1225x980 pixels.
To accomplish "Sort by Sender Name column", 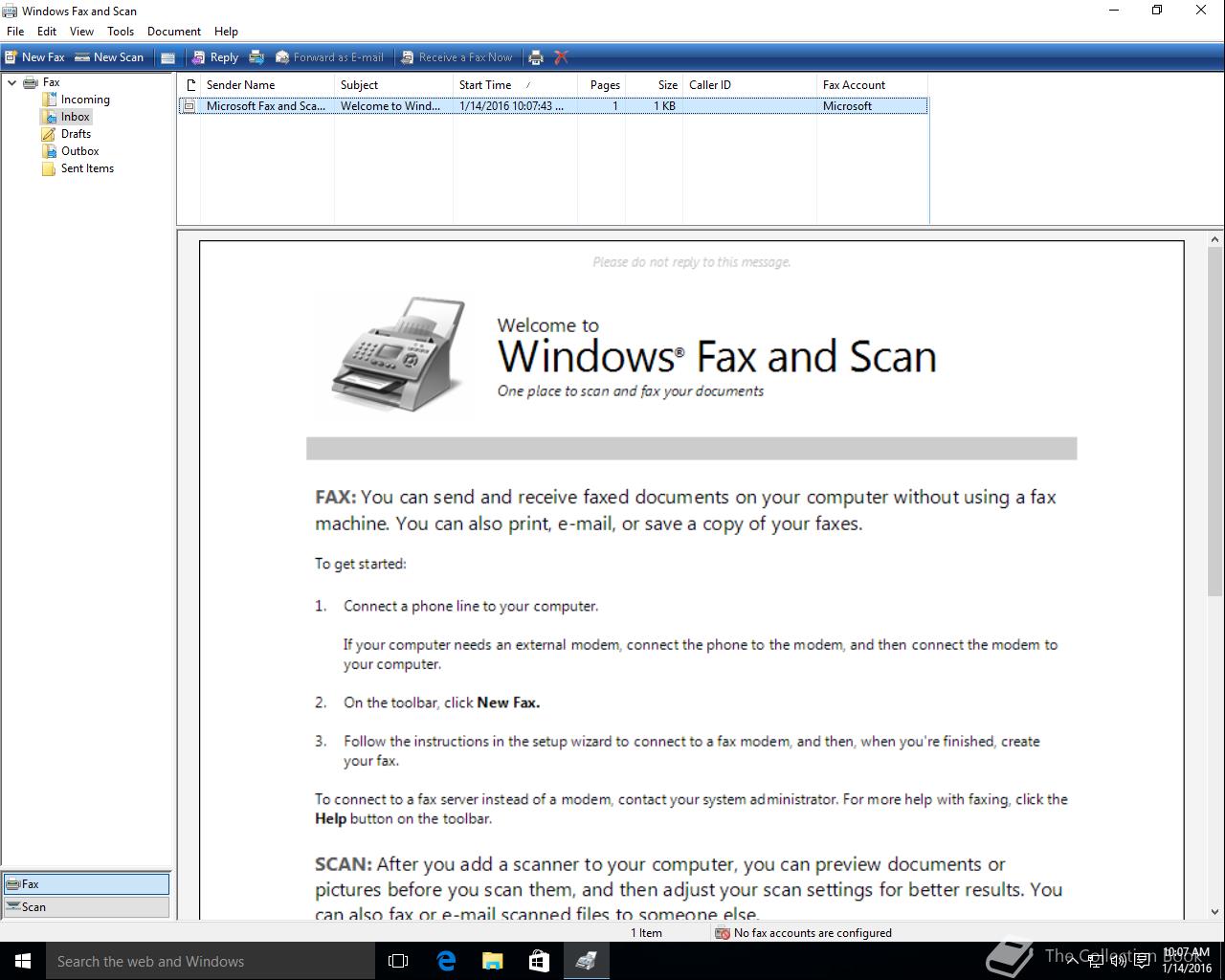I will coord(267,85).
